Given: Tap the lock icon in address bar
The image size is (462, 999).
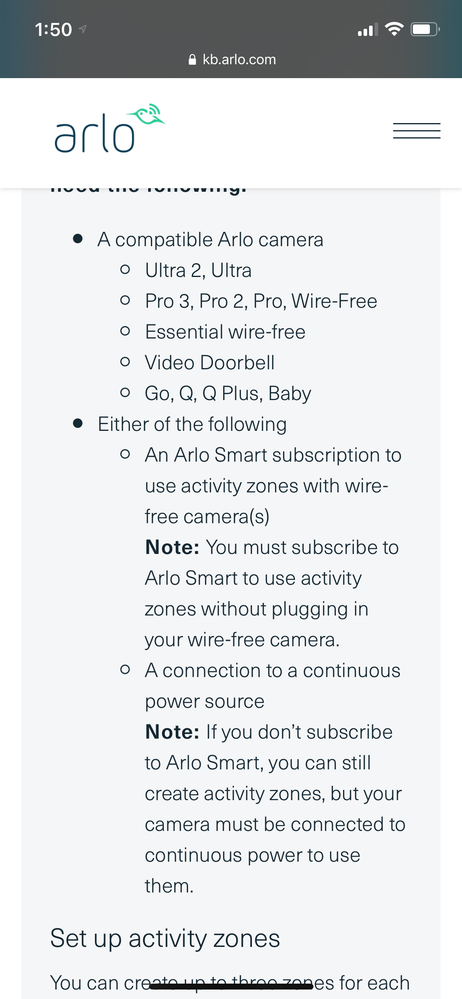Looking at the screenshot, I should click(x=192, y=60).
